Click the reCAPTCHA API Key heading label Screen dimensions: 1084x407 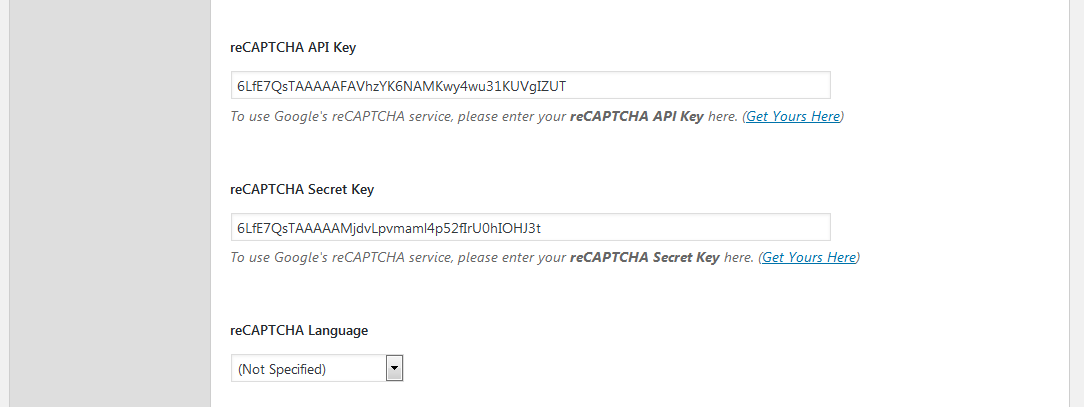click(x=293, y=47)
